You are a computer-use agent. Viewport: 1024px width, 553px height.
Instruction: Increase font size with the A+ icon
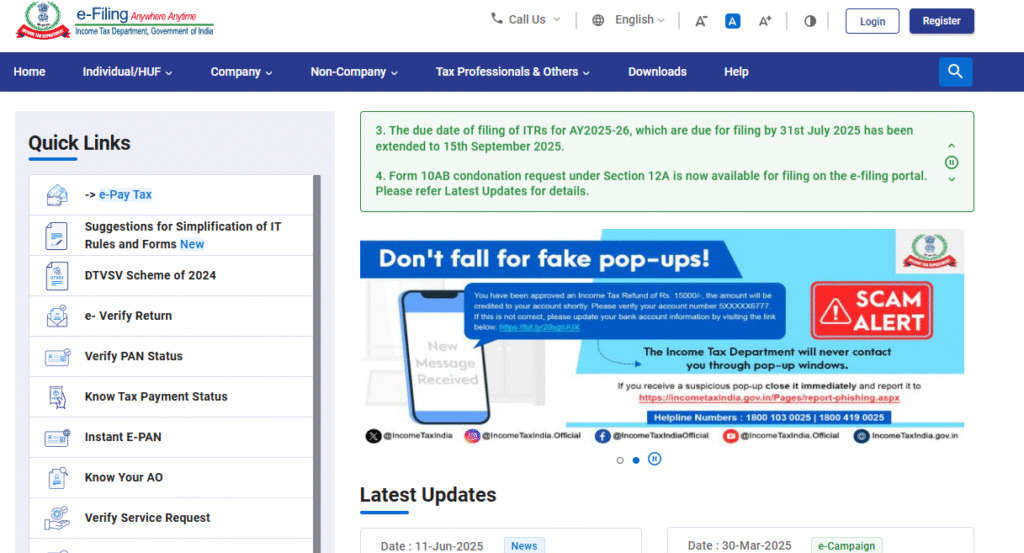pos(765,21)
